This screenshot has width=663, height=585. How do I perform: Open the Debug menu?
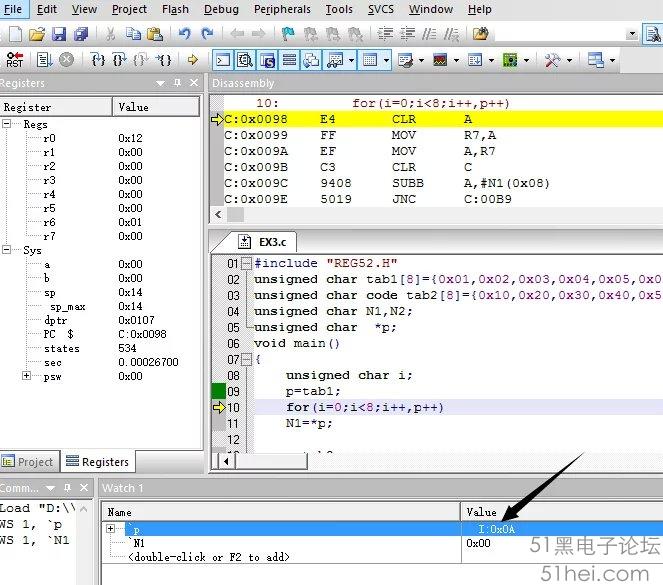point(221,9)
